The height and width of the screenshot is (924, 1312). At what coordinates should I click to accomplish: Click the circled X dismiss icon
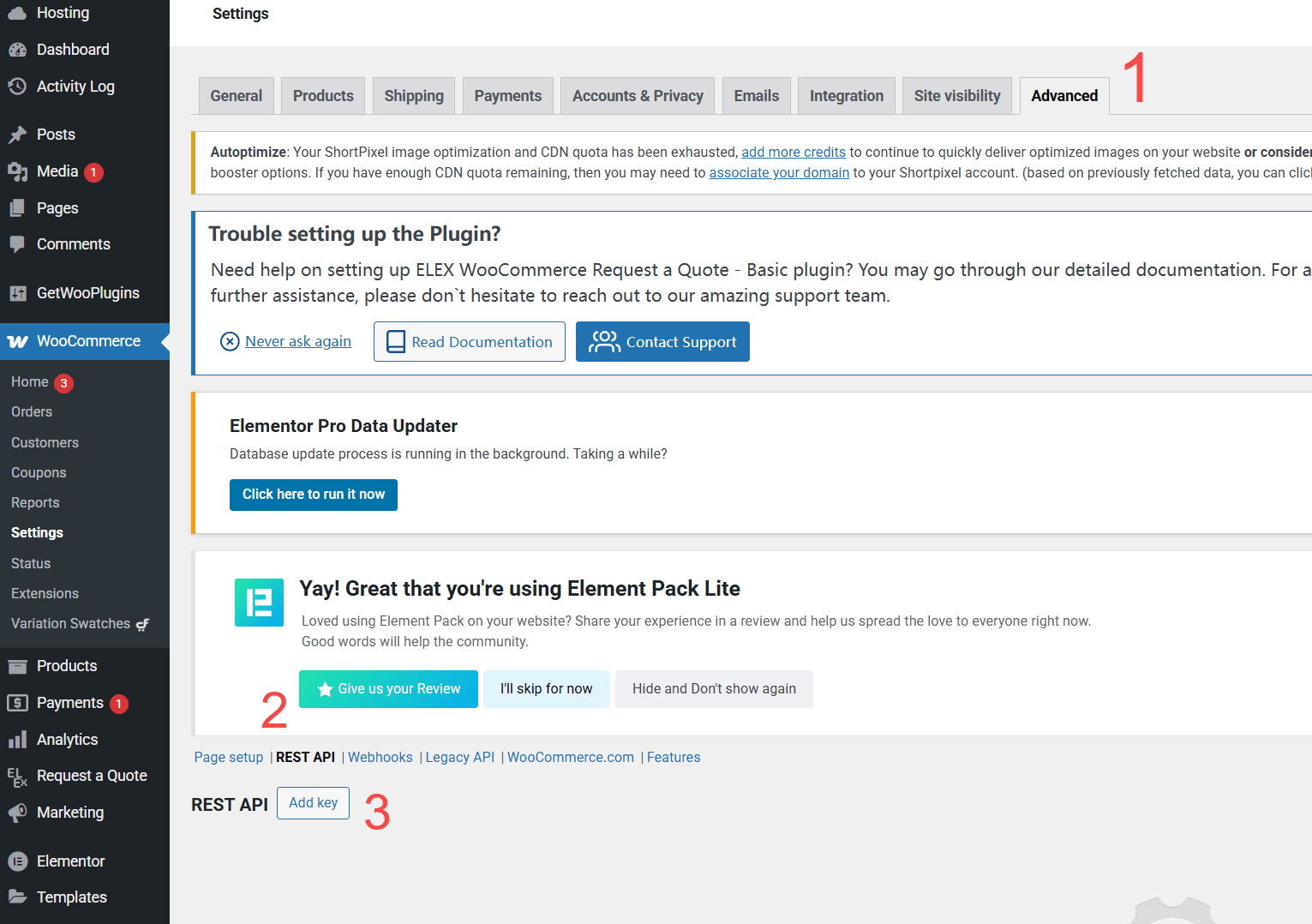230,342
